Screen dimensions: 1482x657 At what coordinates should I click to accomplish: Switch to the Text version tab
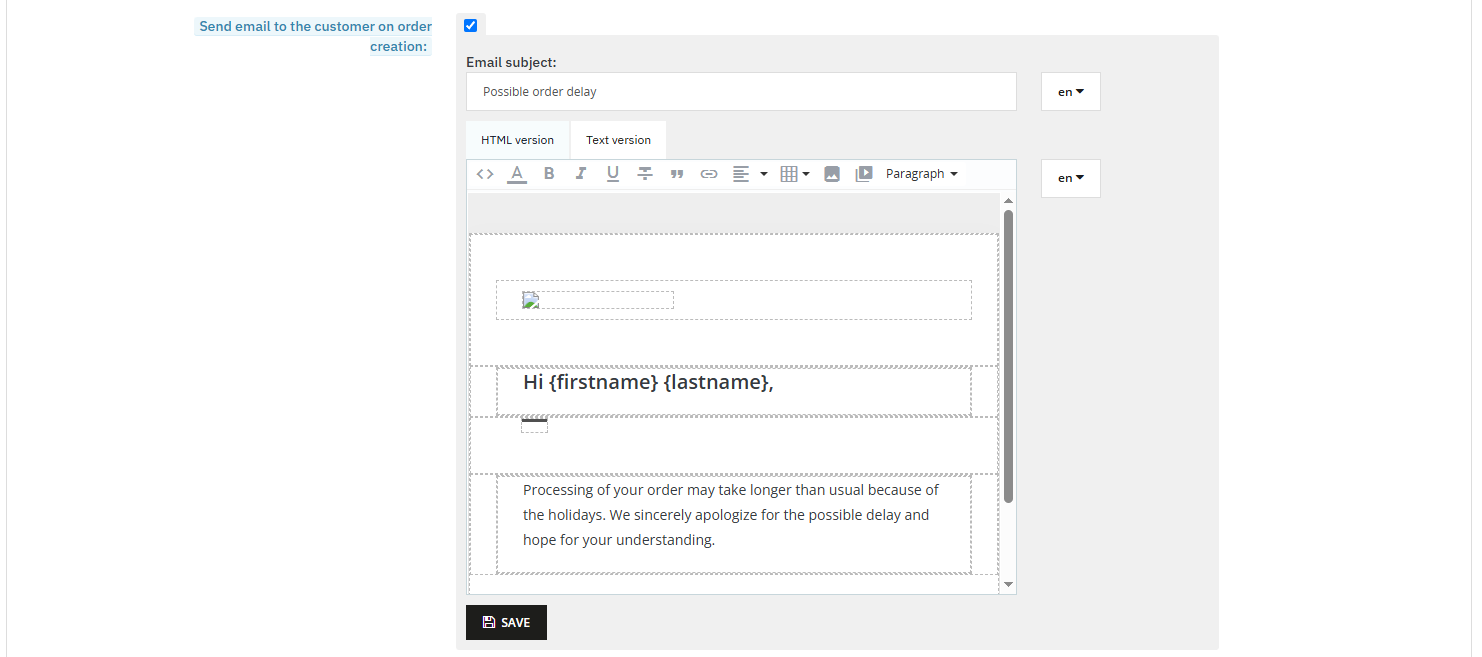(618, 140)
